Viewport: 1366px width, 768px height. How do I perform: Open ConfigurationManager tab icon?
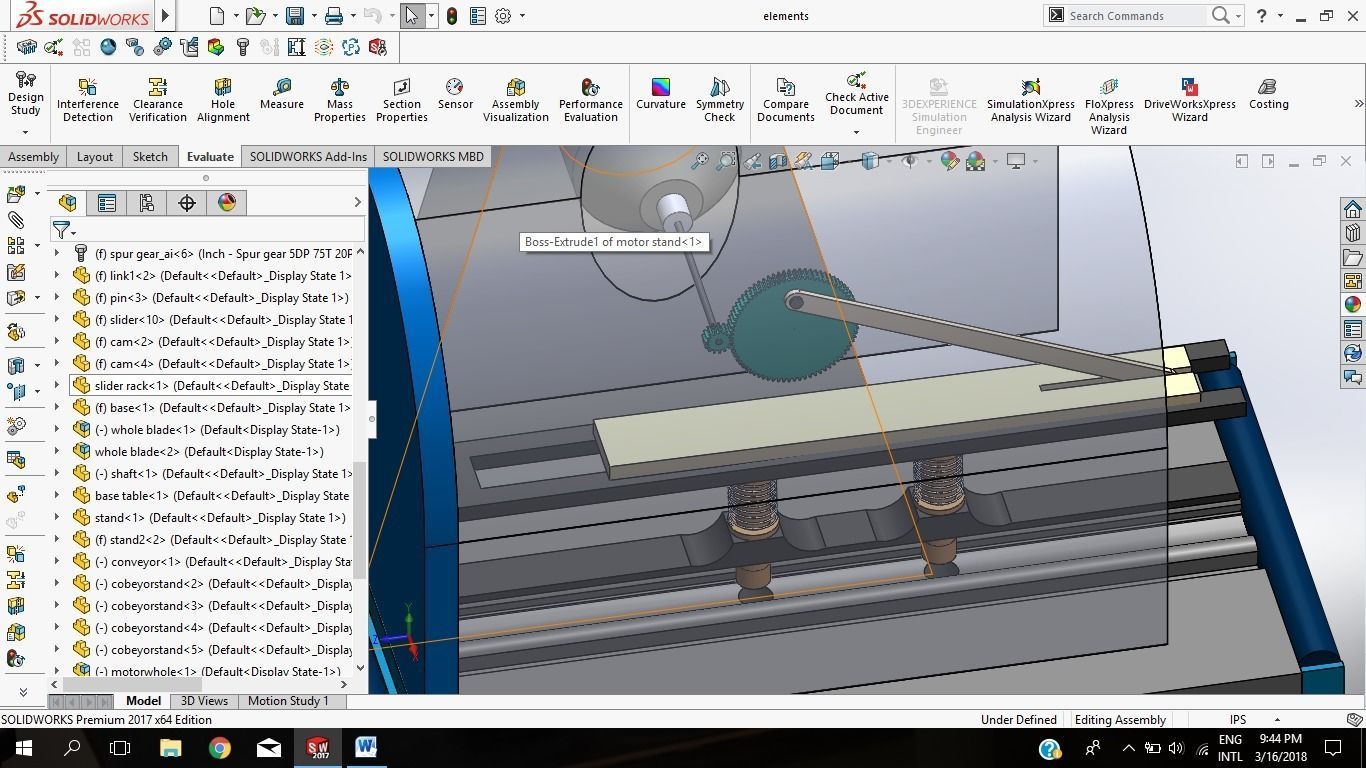(x=147, y=203)
